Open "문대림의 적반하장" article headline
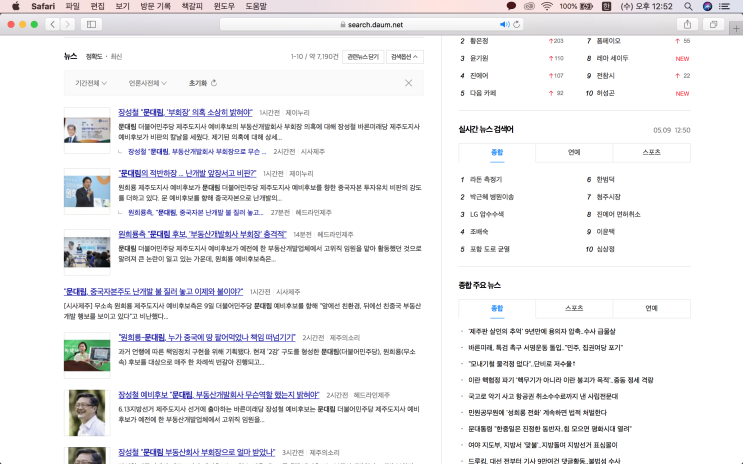 pos(187,173)
